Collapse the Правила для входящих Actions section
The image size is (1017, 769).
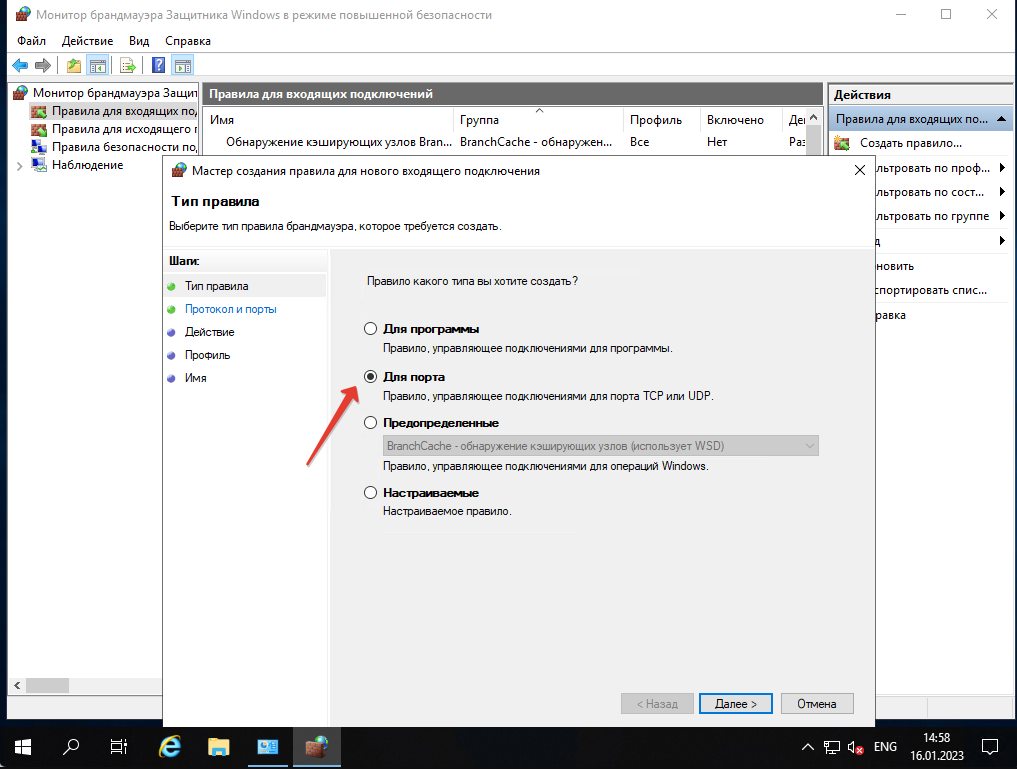[1001, 119]
